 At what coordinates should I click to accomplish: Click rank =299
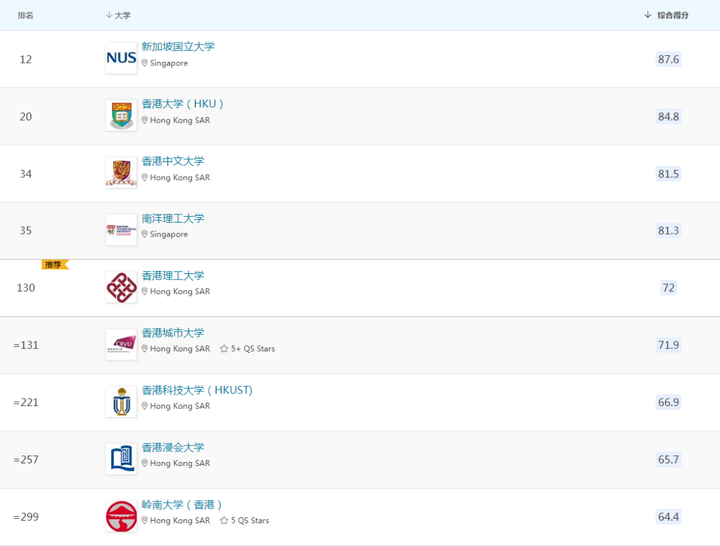point(26,517)
